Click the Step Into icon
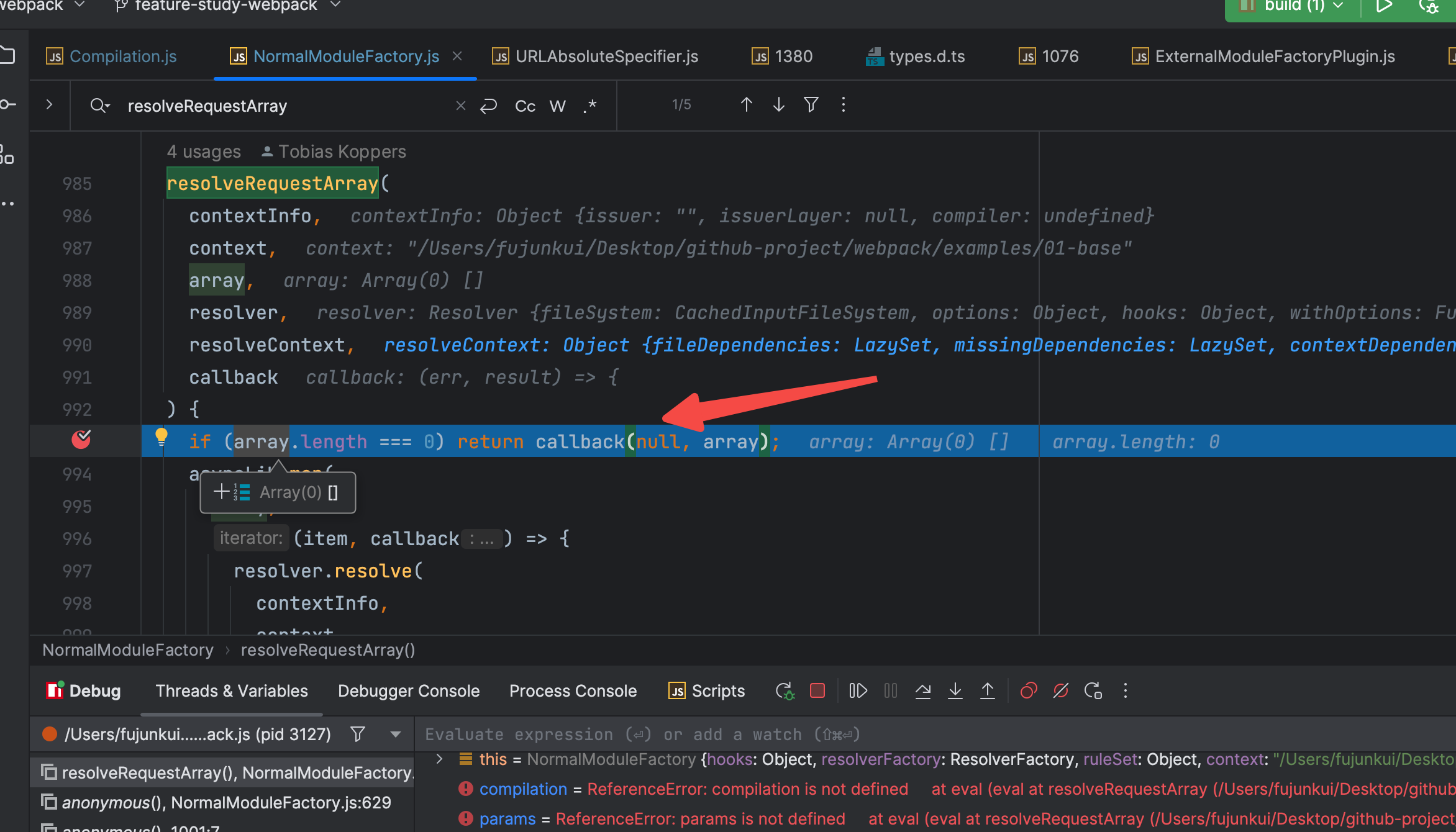1456x832 pixels. coord(955,691)
